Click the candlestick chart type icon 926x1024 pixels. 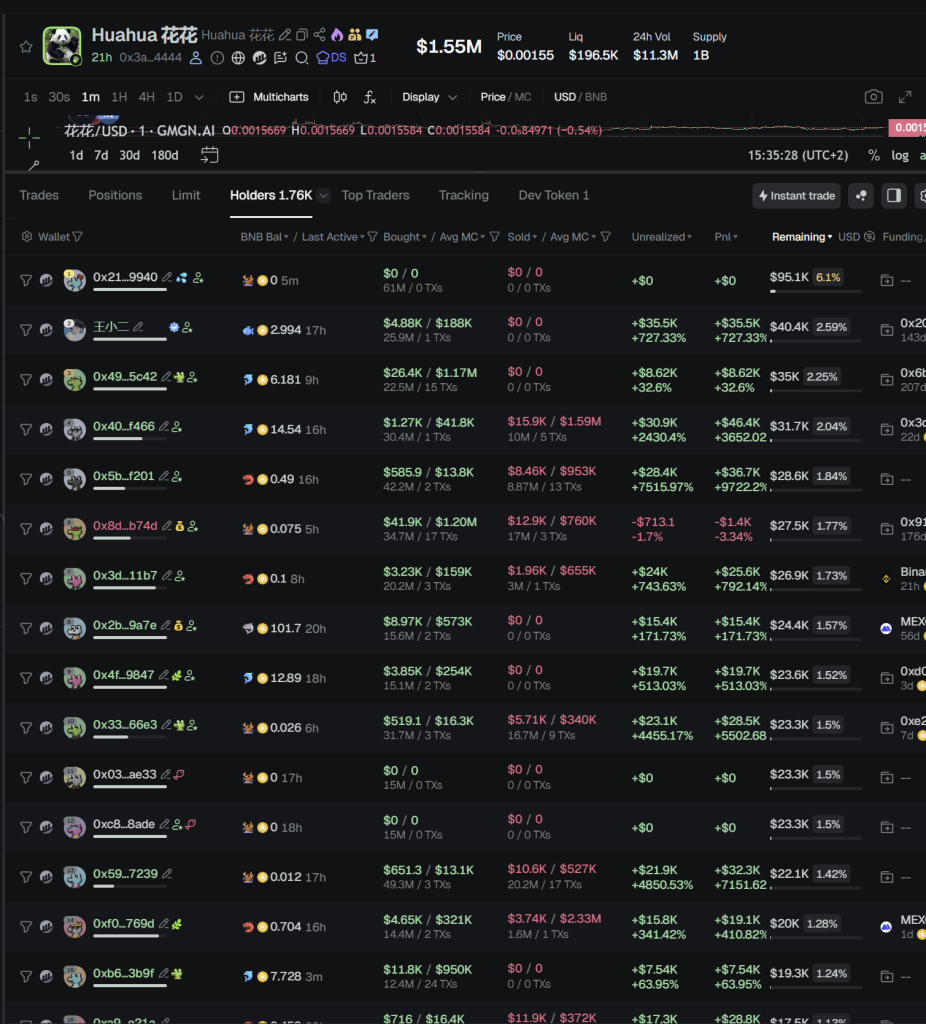pos(340,97)
